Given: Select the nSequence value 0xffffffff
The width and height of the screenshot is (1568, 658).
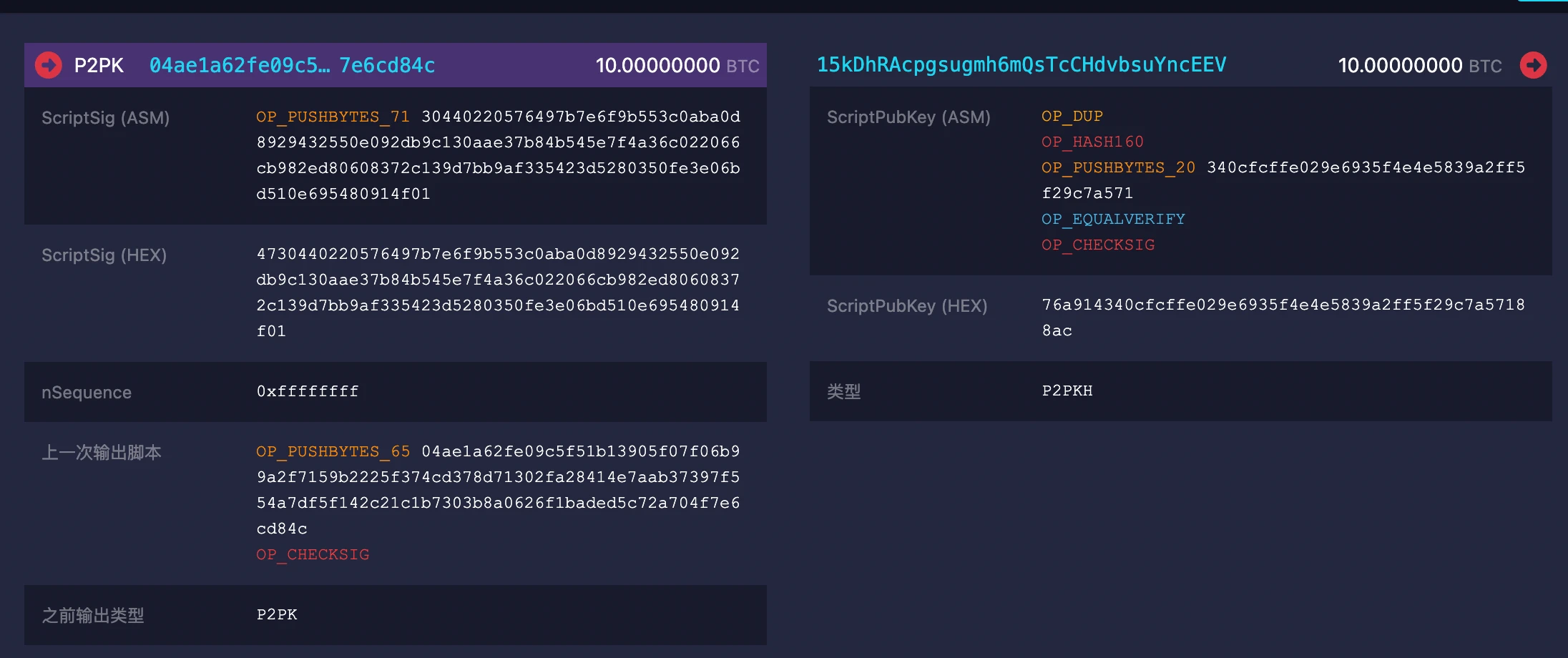Looking at the screenshot, I should (x=308, y=391).
